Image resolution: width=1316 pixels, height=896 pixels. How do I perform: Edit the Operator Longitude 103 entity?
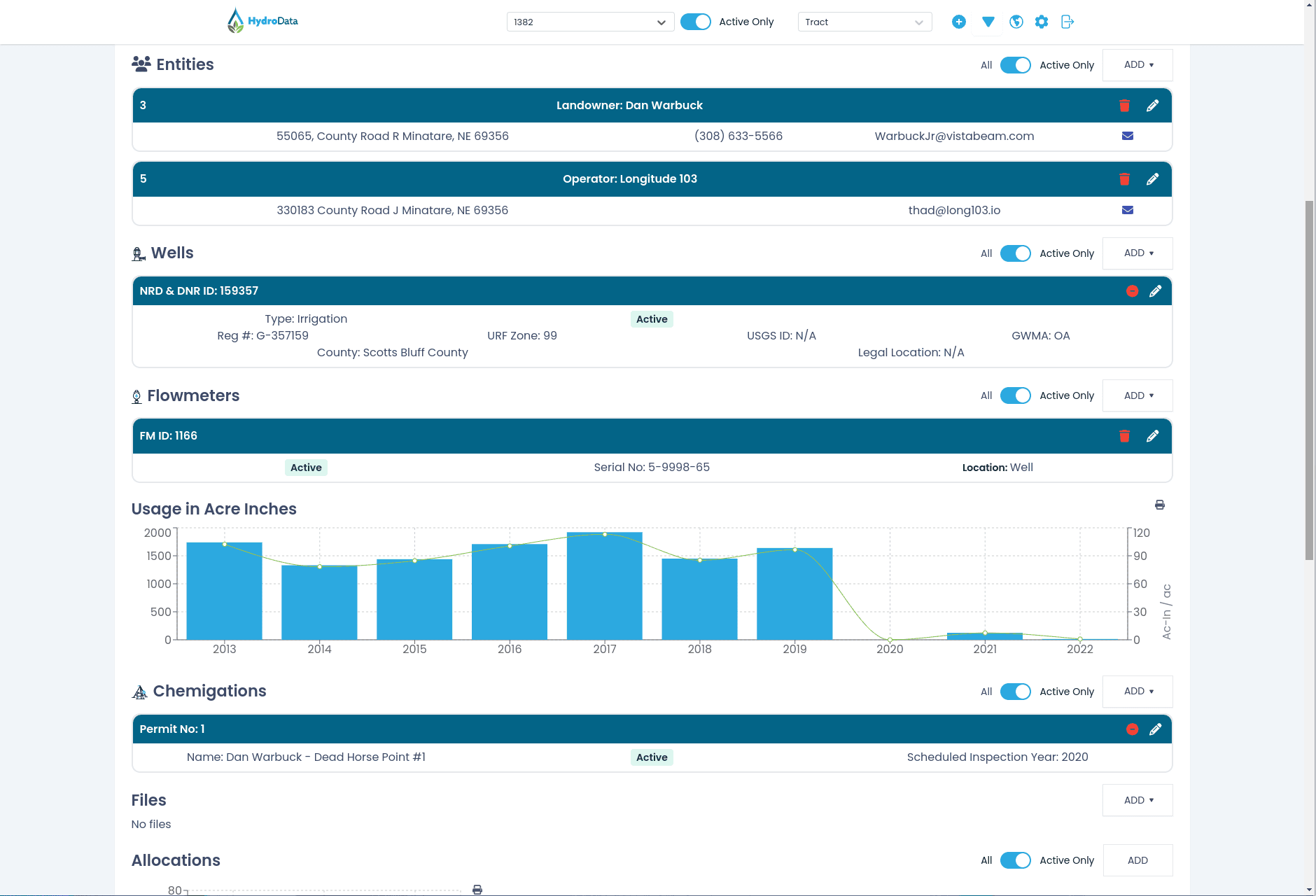[1152, 179]
